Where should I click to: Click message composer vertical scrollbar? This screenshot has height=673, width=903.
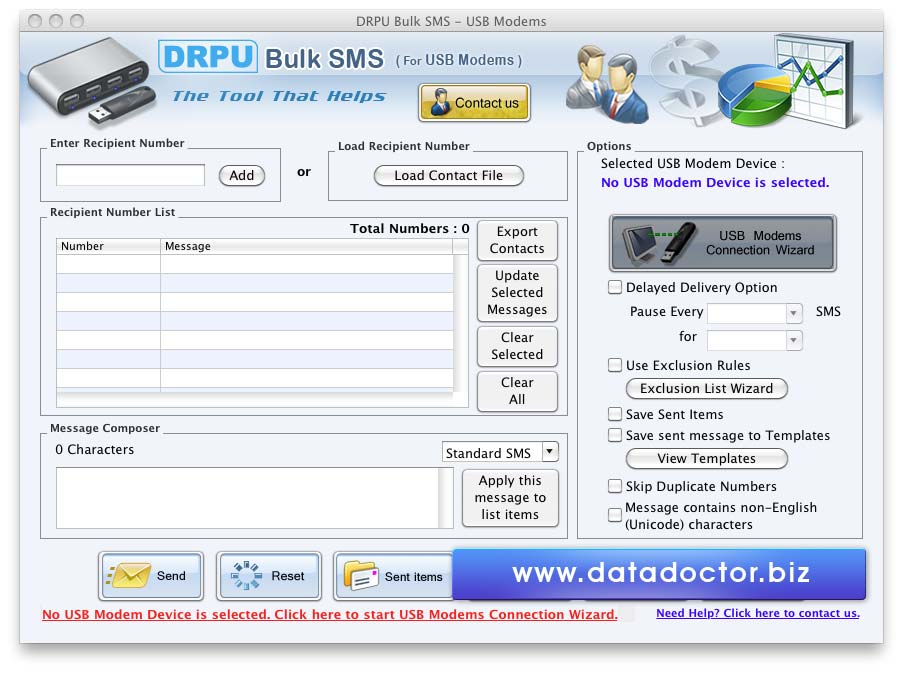446,498
